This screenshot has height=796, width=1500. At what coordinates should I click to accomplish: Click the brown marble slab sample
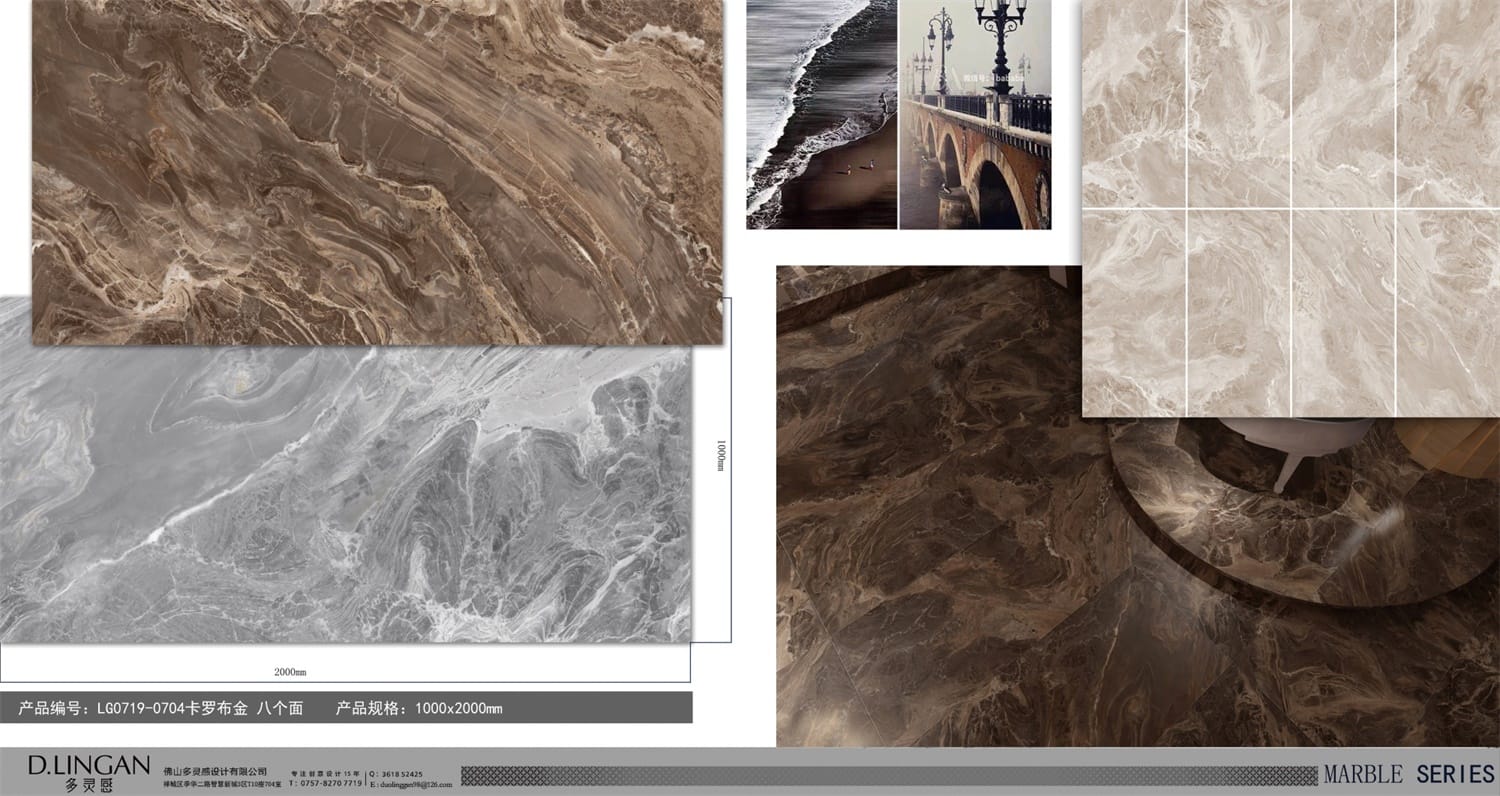click(x=377, y=172)
